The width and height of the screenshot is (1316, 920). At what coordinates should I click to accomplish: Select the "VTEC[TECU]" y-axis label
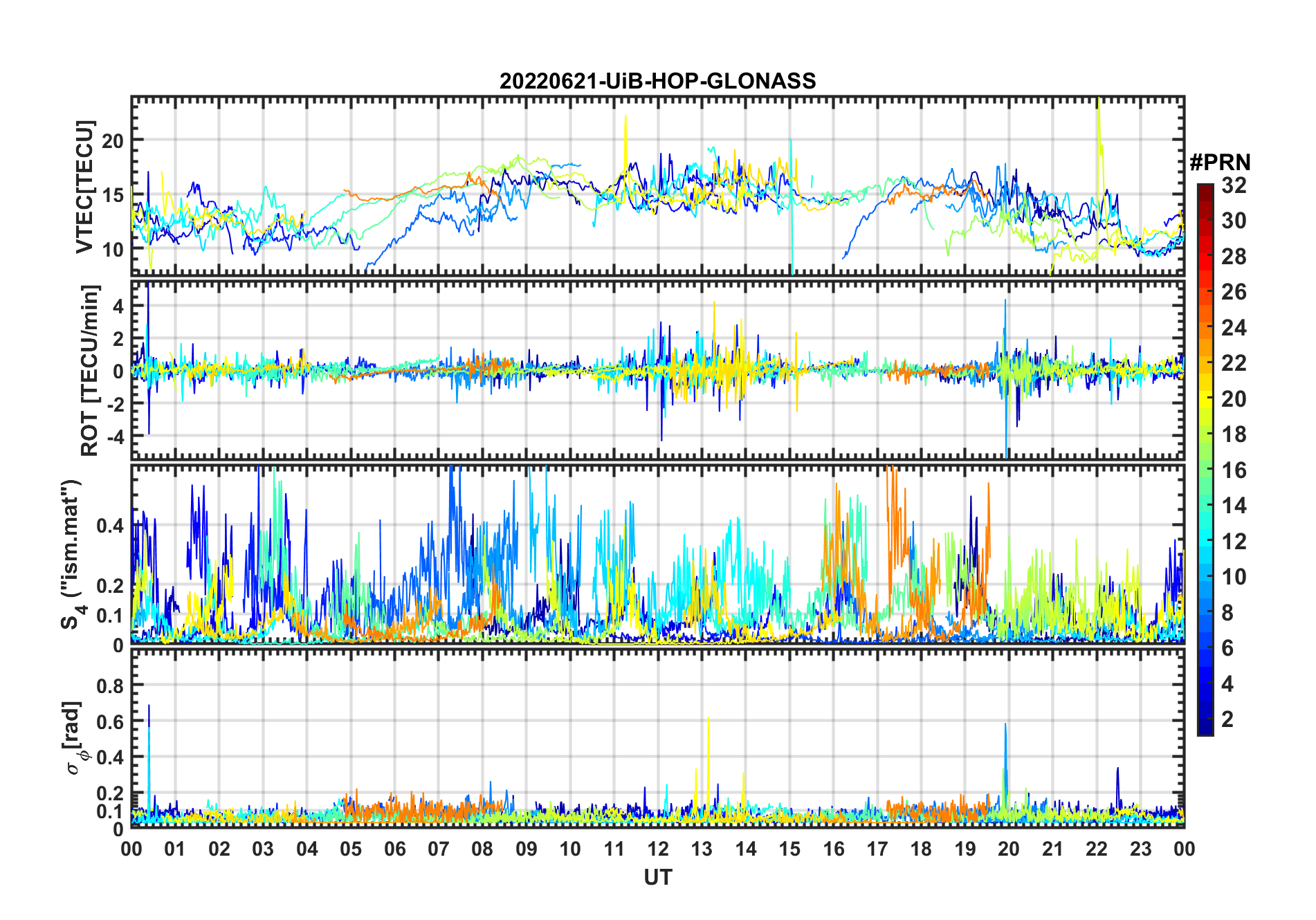tap(84, 187)
